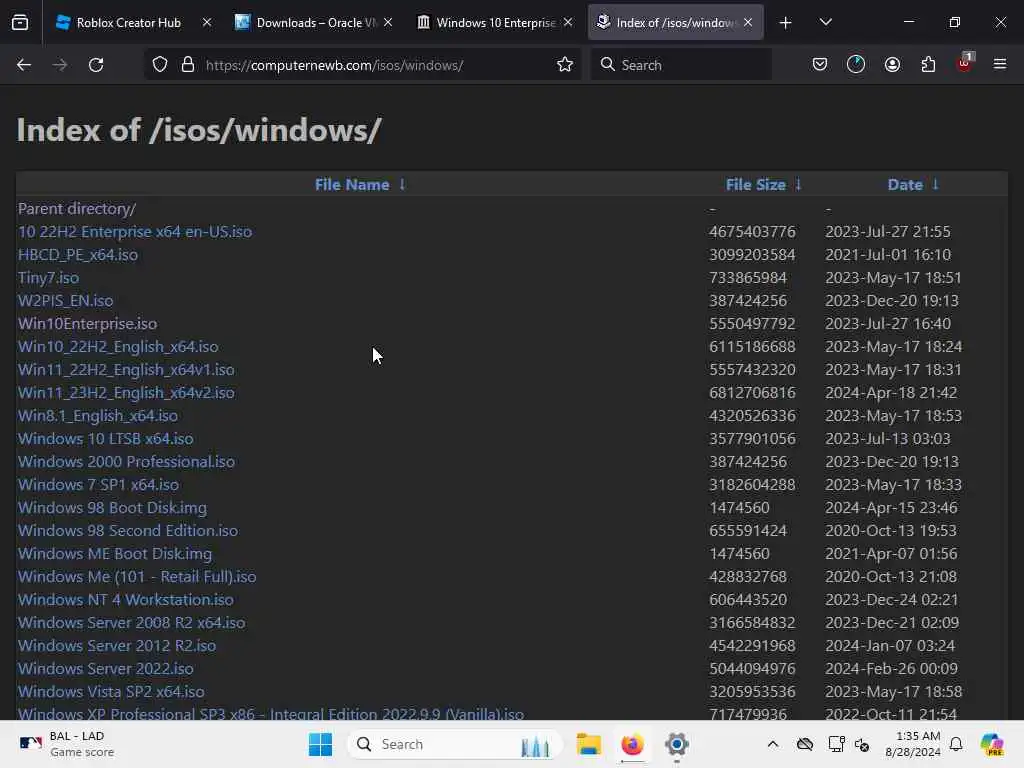Open Firefox account menu
The width and height of the screenshot is (1024, 768).
tap(892, 65)
